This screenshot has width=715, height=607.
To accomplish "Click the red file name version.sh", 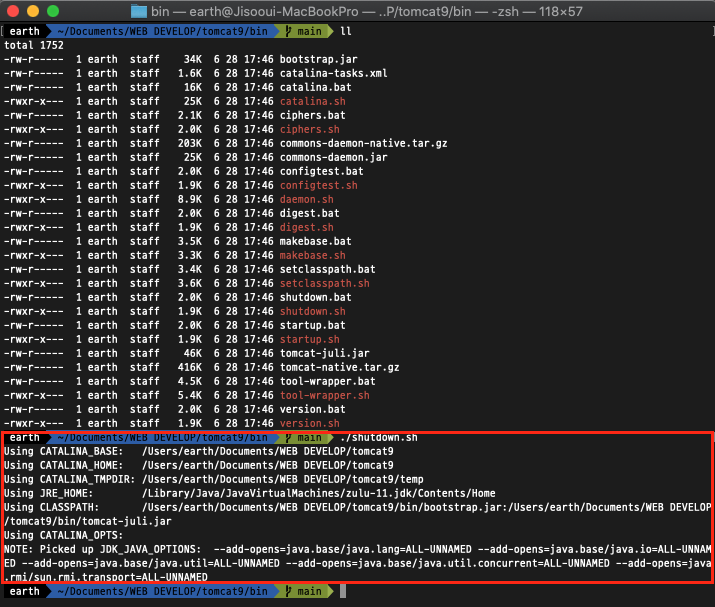I will click(310, 424).
